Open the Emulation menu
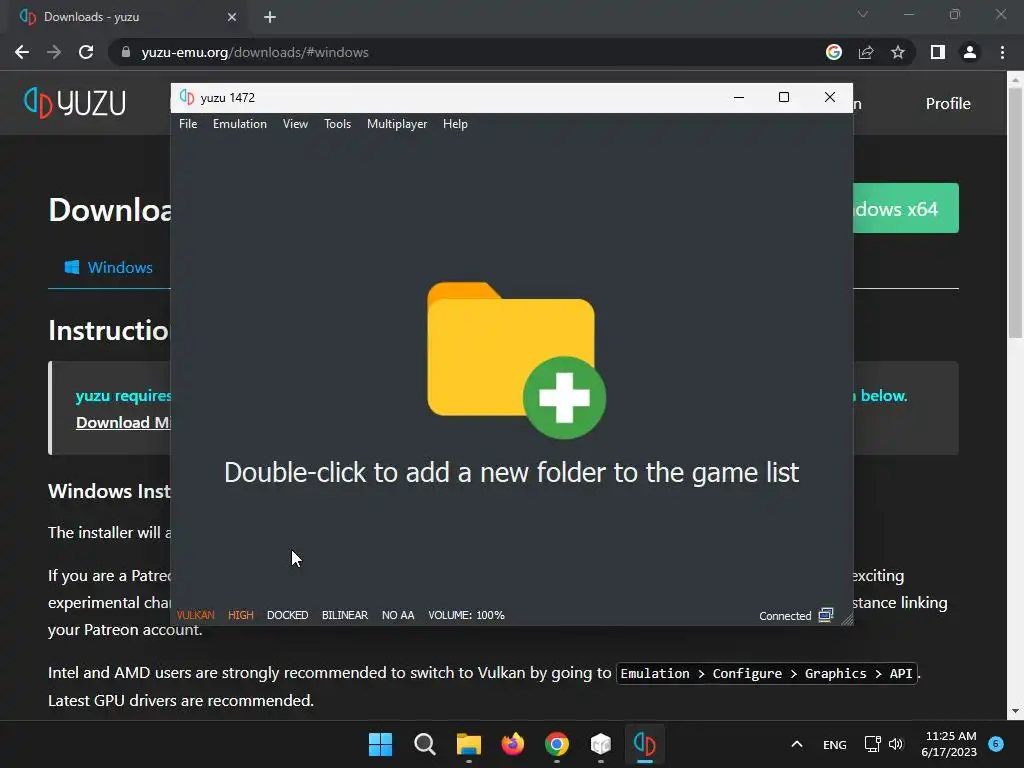1024x768 pixels. (240, 124)
